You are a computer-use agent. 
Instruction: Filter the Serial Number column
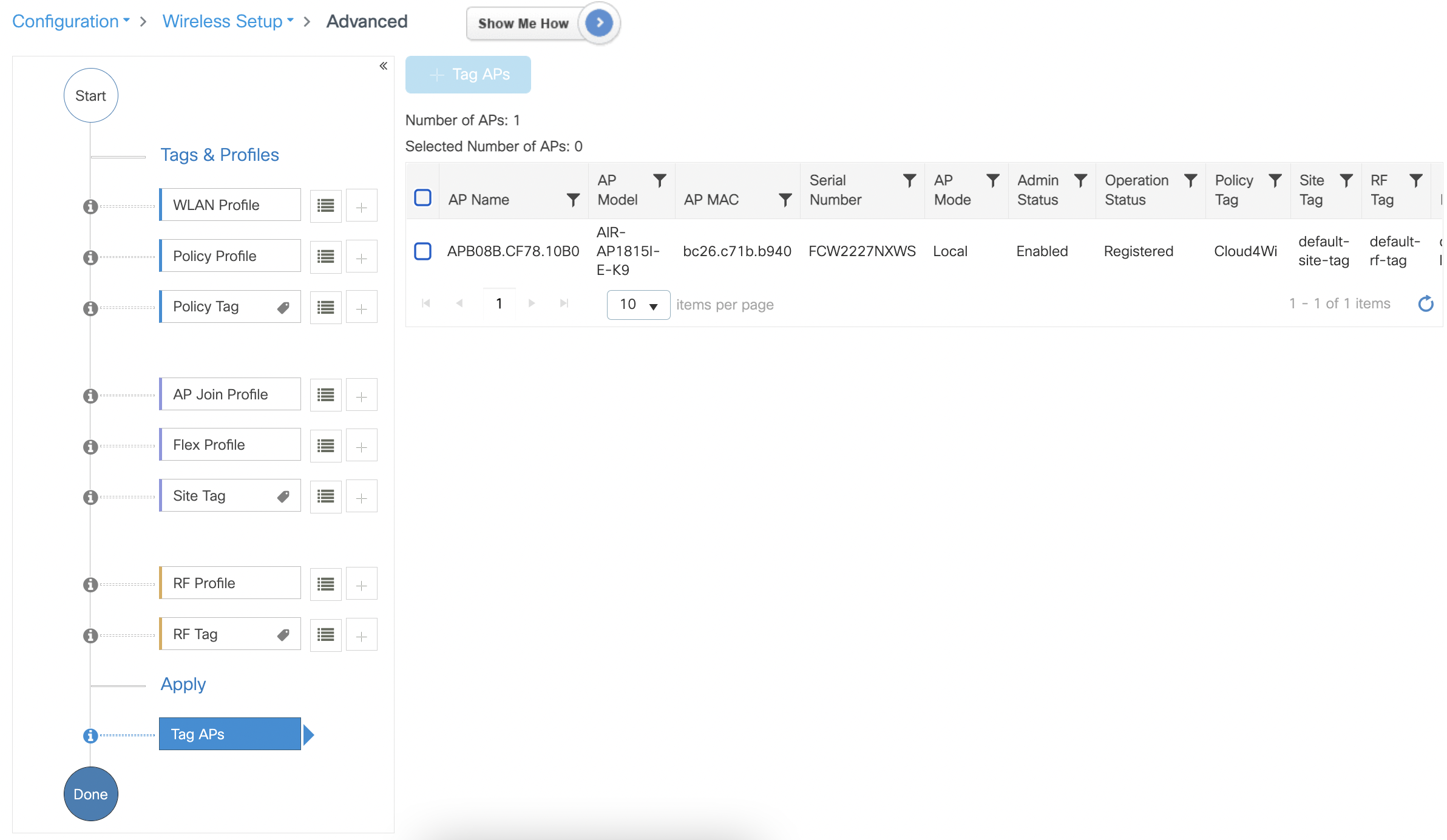909,180
